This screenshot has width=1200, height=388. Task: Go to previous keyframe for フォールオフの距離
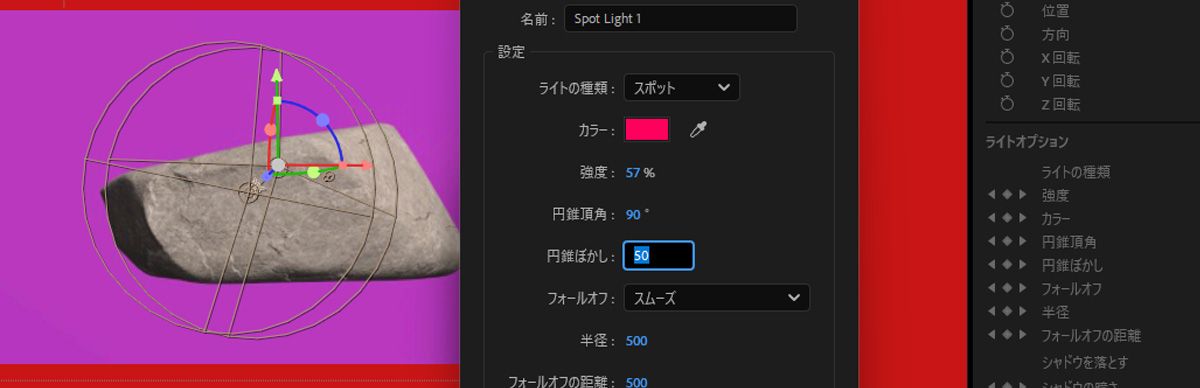click(991, 334)
